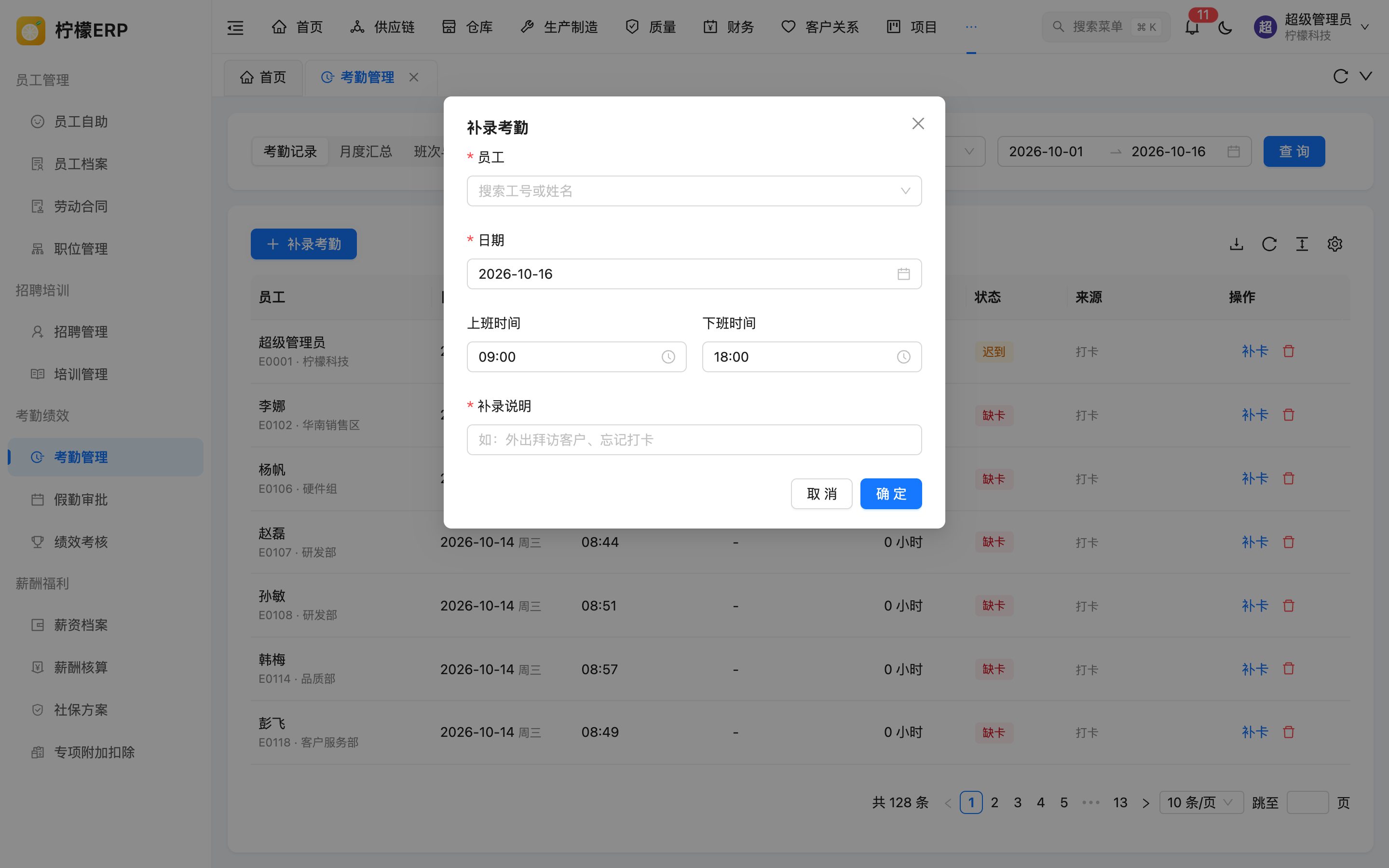The image size is (1389, 868).
Task: Click the 上班时间 field showing 09:00
Action: (x=576, y=357)
